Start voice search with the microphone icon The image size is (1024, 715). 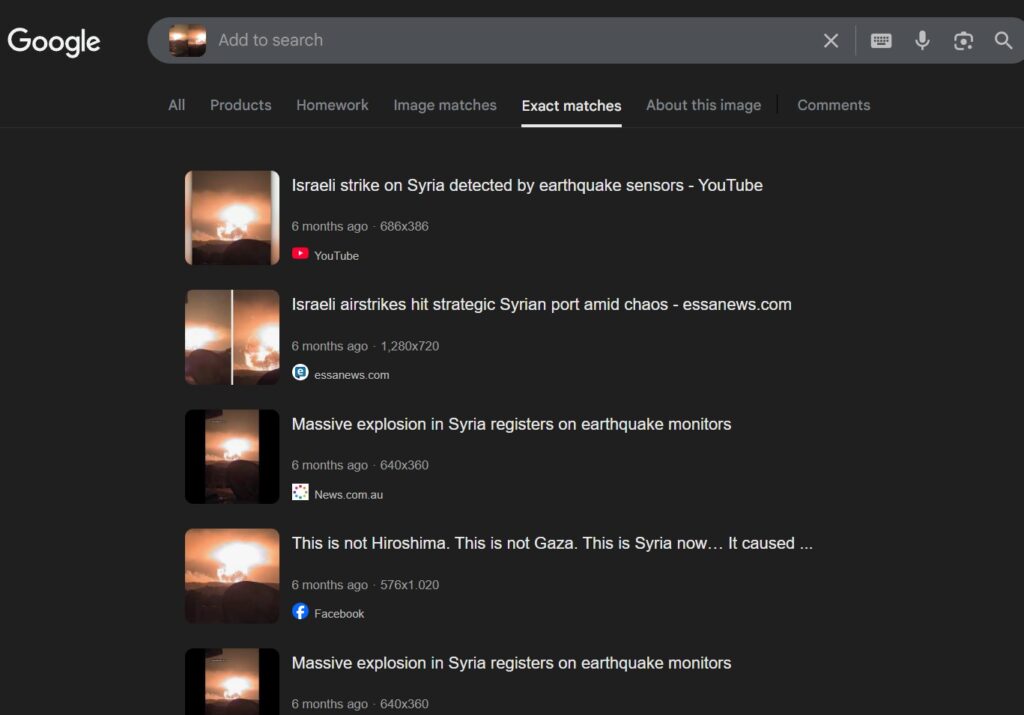[922, 40]
